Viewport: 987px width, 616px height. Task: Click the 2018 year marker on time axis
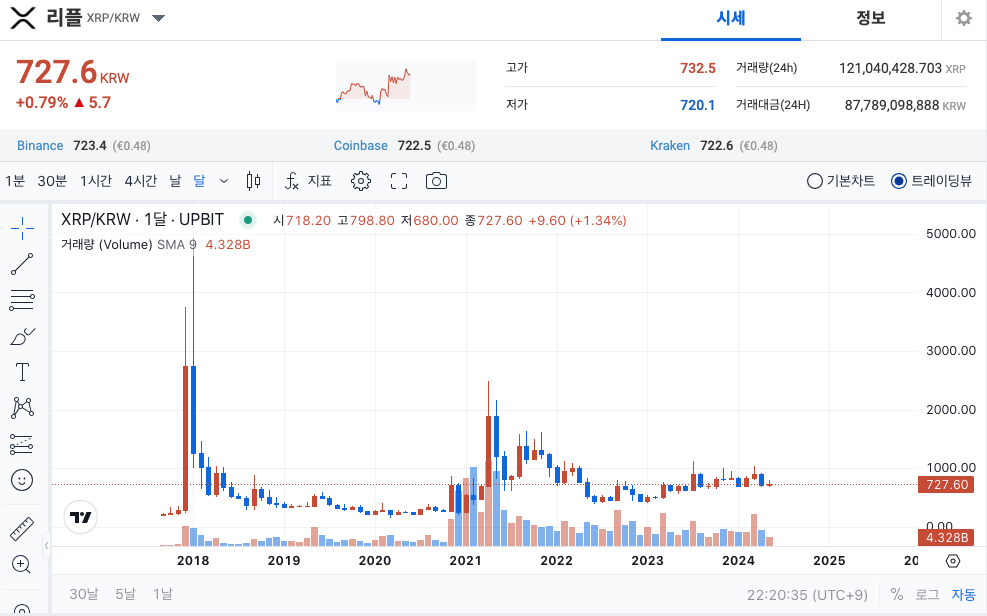point(193,561)
